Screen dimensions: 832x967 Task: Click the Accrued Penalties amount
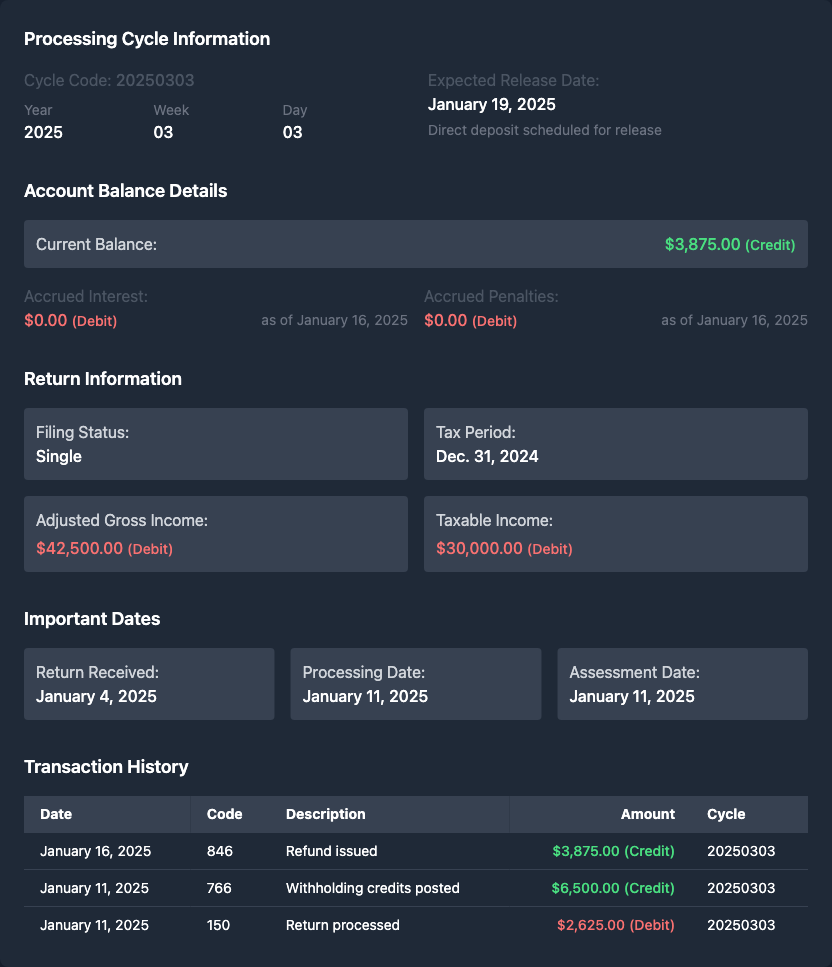click(470, 321)
